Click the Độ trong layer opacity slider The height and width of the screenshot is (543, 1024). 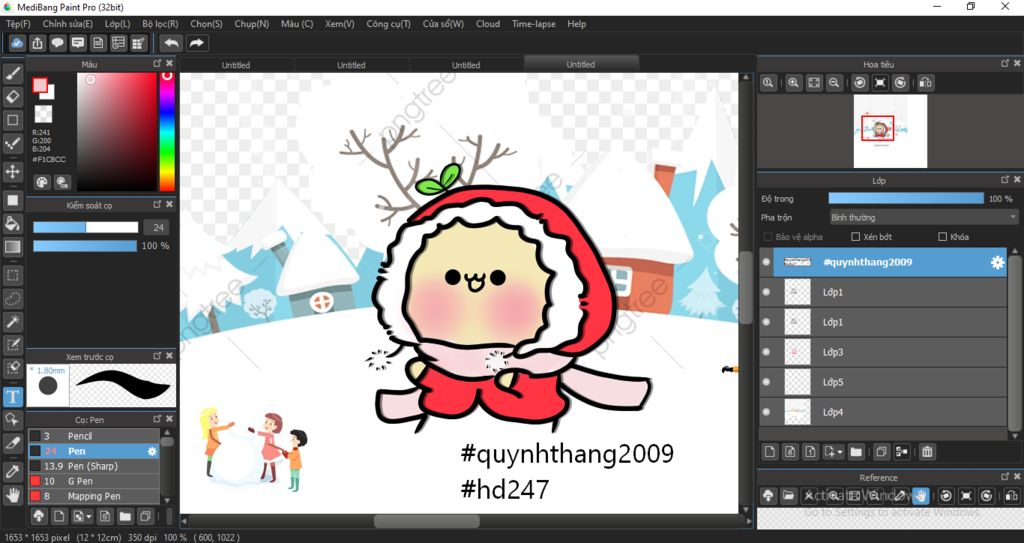906,198
